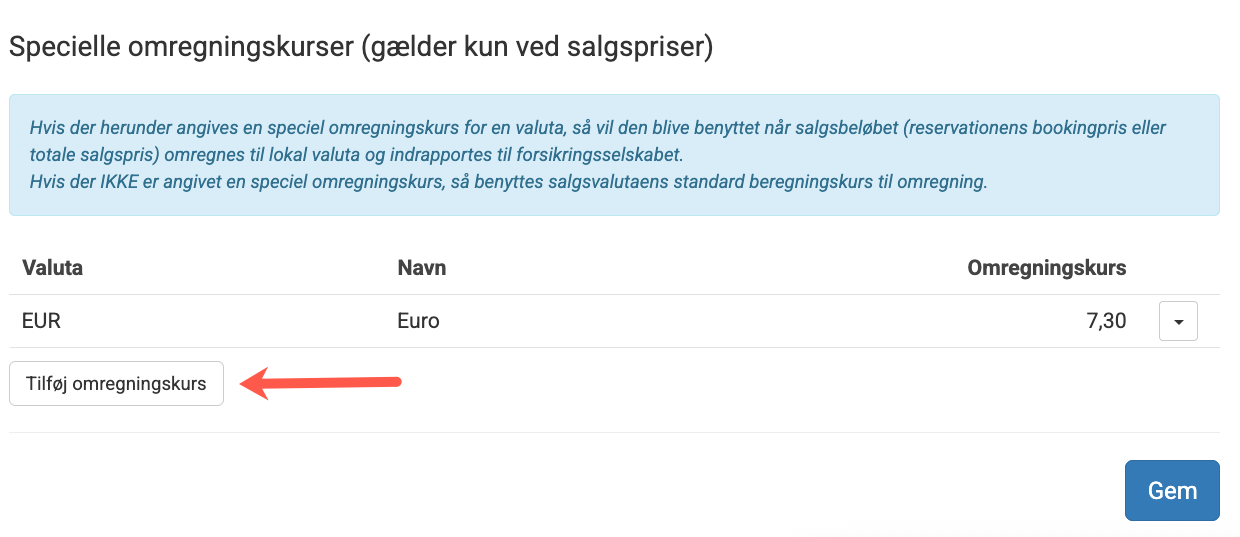The image size is (1240, 537).
Task: Click the blue information box
Action: (x=614, y=155)
